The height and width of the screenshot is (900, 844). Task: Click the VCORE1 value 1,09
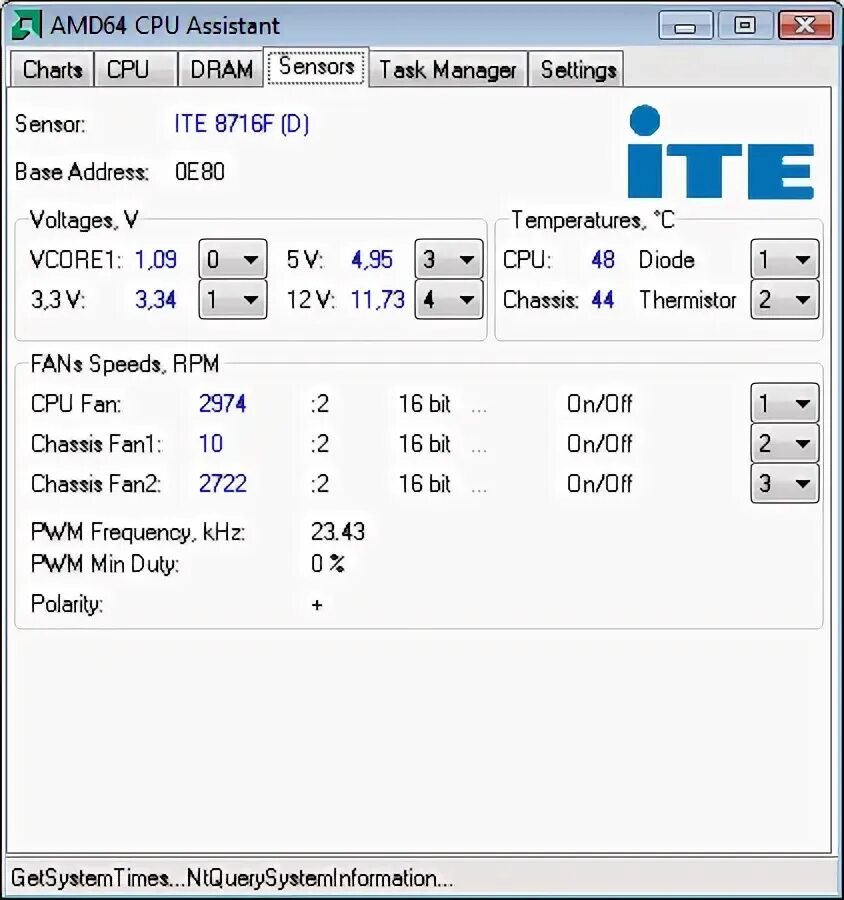(156, 260)
